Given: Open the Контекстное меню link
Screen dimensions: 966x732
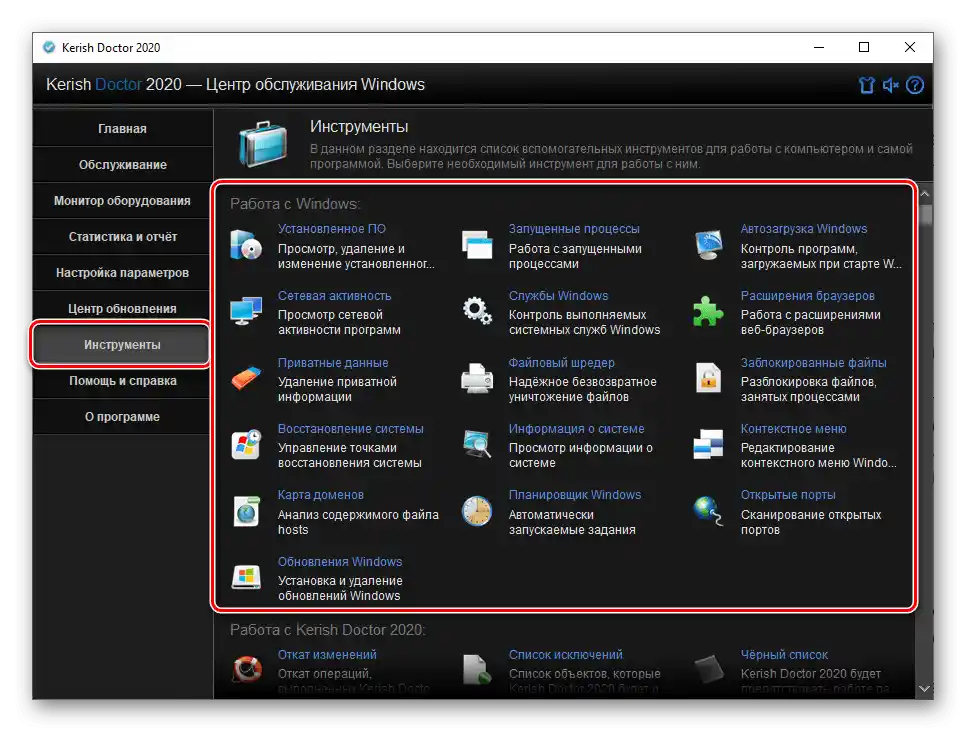Looking at the screenshot, I should coord(793,429).
